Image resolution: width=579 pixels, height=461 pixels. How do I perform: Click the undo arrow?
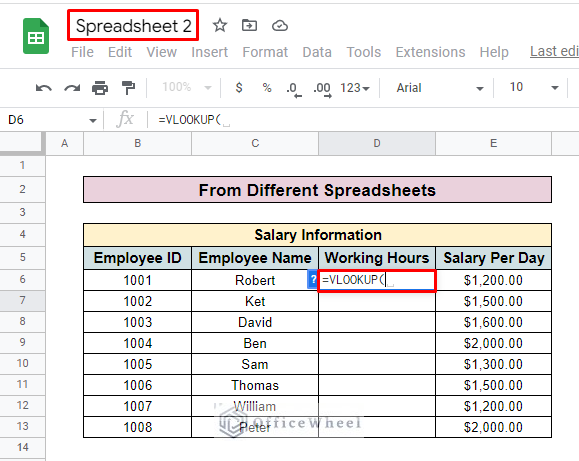pyautogui.click(x=44, y=88)
